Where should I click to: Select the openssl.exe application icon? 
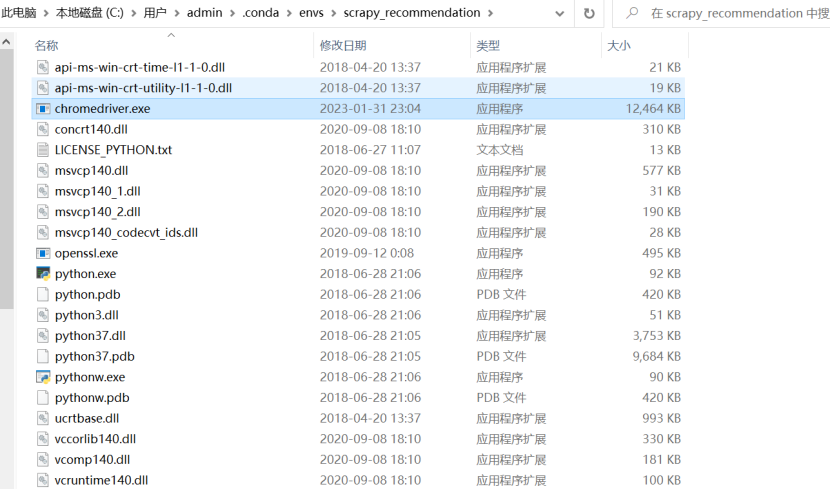tap(43, 253)
